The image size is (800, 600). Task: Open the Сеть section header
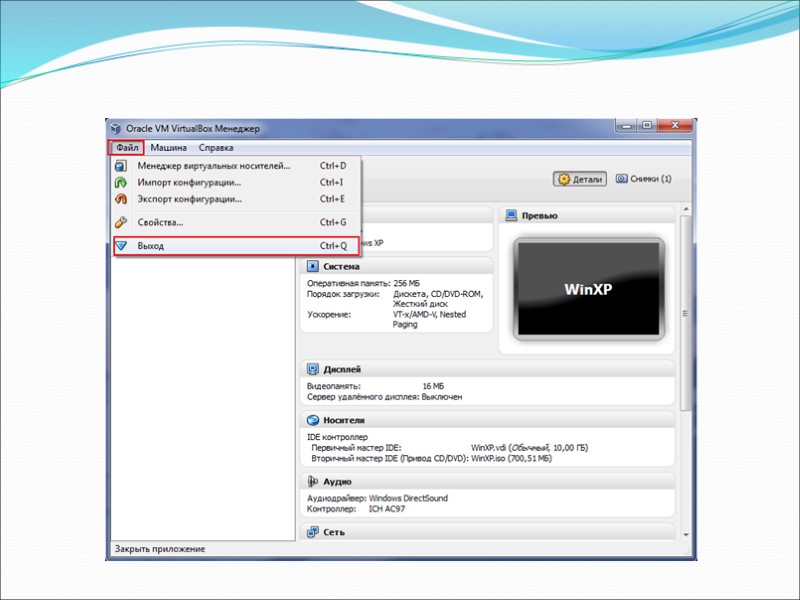488,532
